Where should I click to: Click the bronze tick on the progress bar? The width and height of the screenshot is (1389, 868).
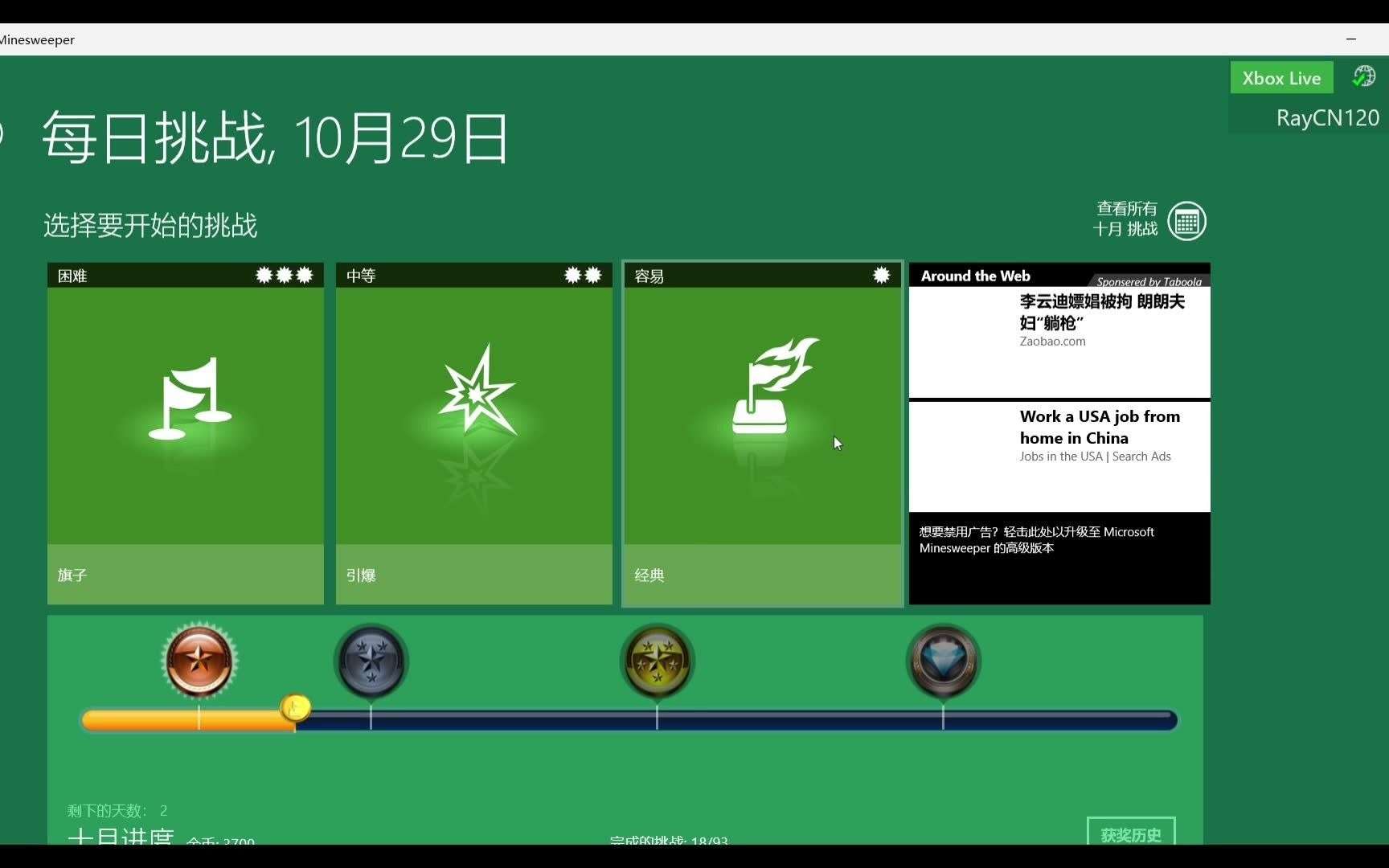[199, 718]
